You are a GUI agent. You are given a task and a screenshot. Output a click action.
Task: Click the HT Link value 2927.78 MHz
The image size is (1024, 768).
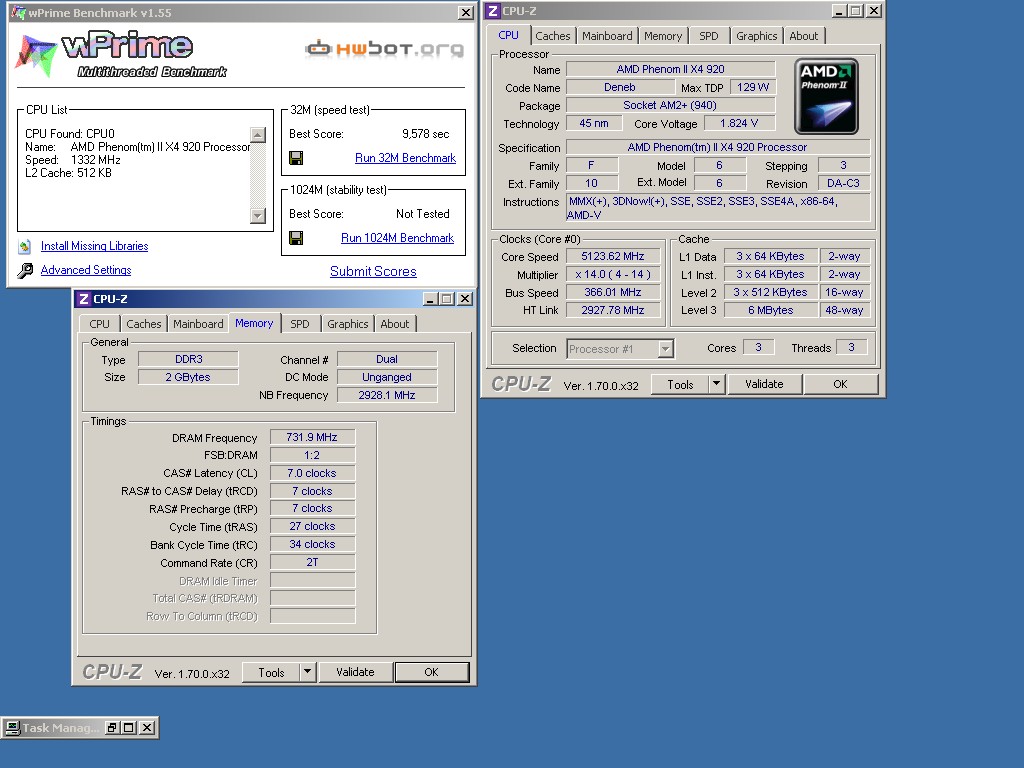coord(613,310)
